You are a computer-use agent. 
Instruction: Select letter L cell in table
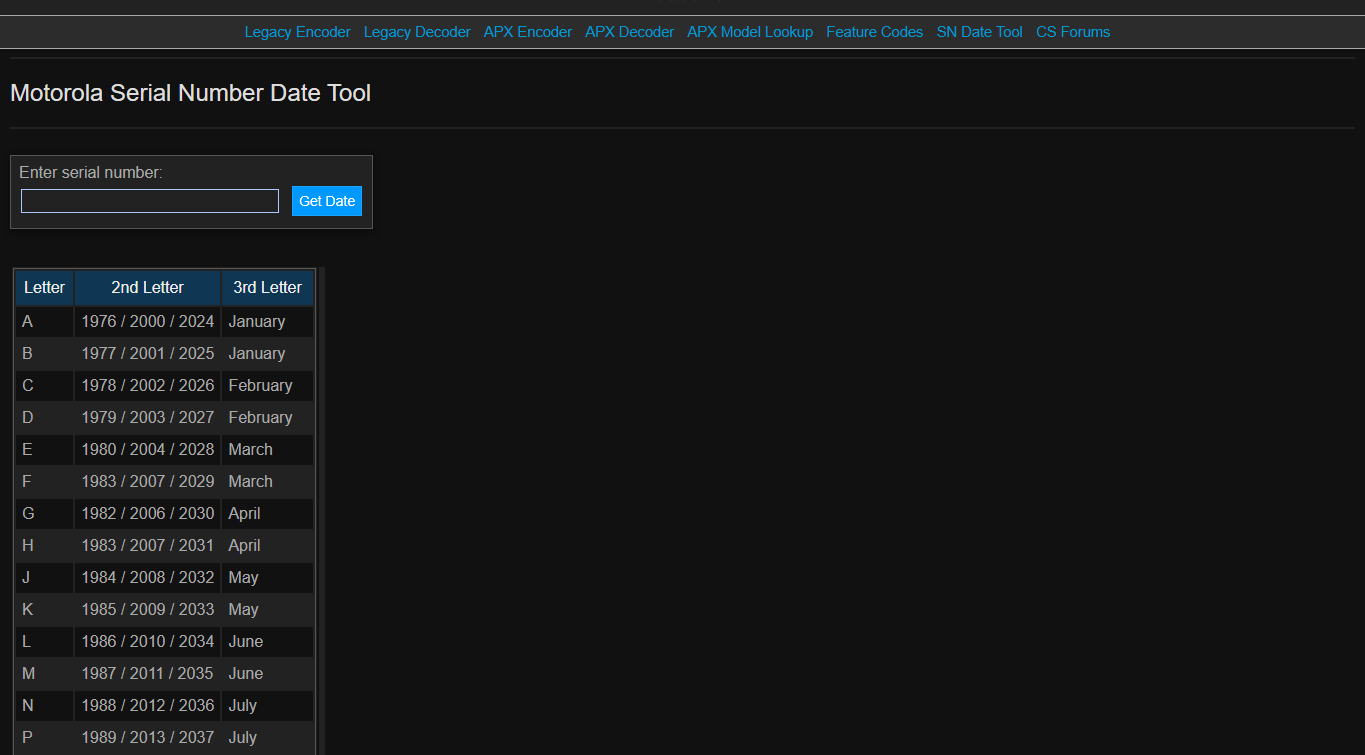(44, 642)
